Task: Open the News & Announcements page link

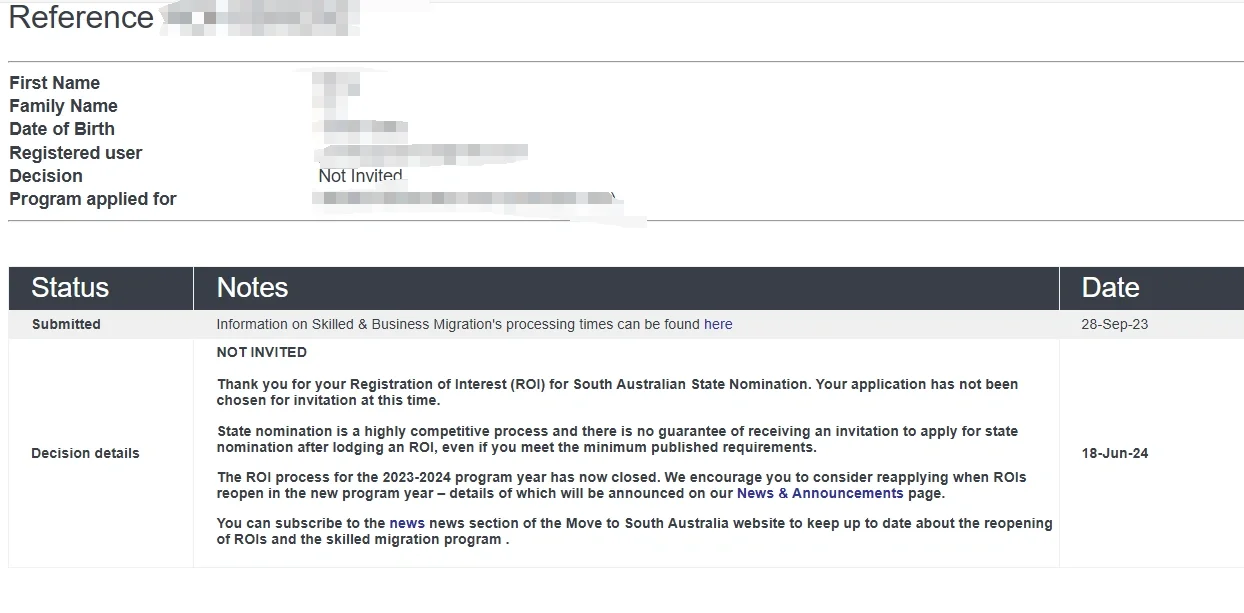Action: click(x=820, y=493)
